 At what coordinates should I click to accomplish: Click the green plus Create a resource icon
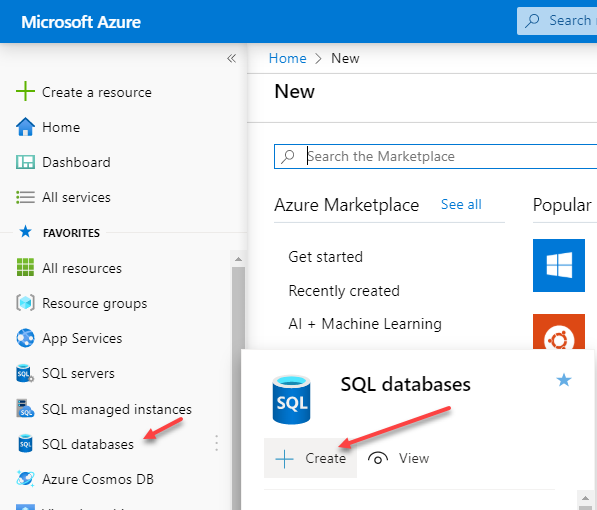25,91
